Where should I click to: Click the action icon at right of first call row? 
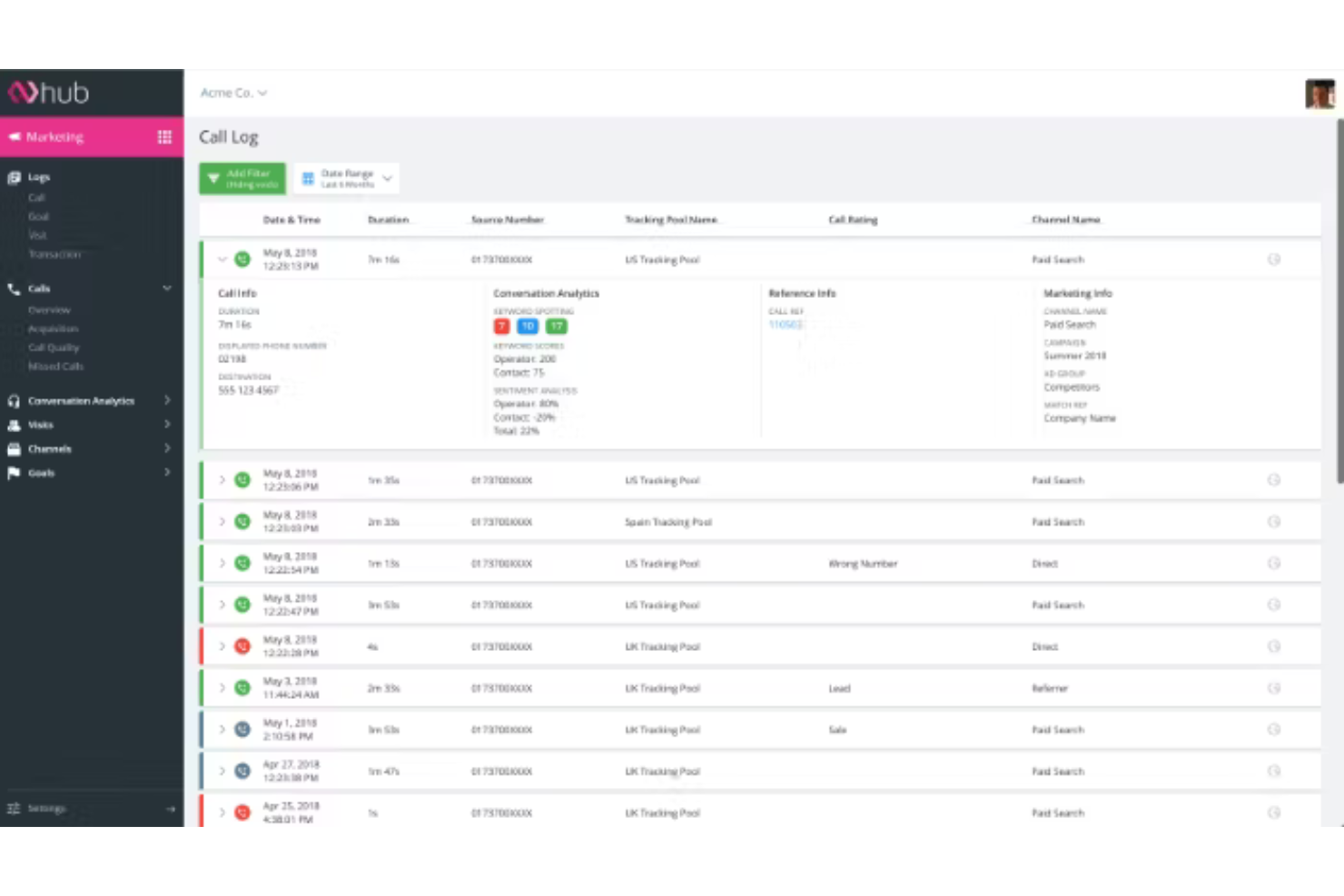click(x=1273, y=260)
